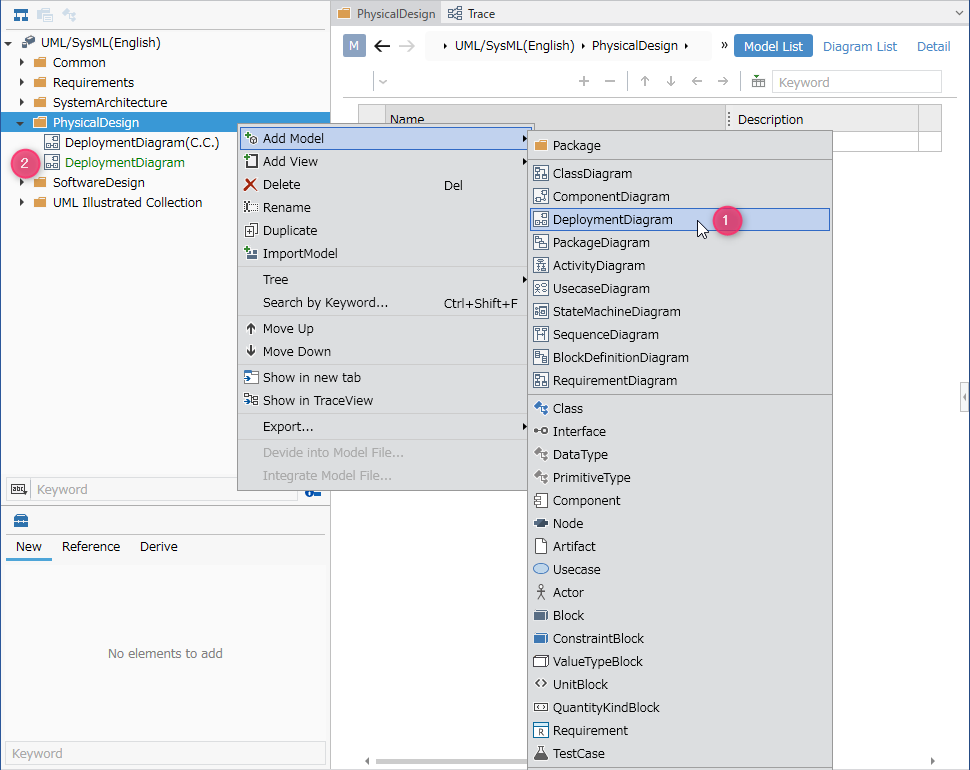Choose Move Down from context menu
970x770 pixels.
point(384,351)
